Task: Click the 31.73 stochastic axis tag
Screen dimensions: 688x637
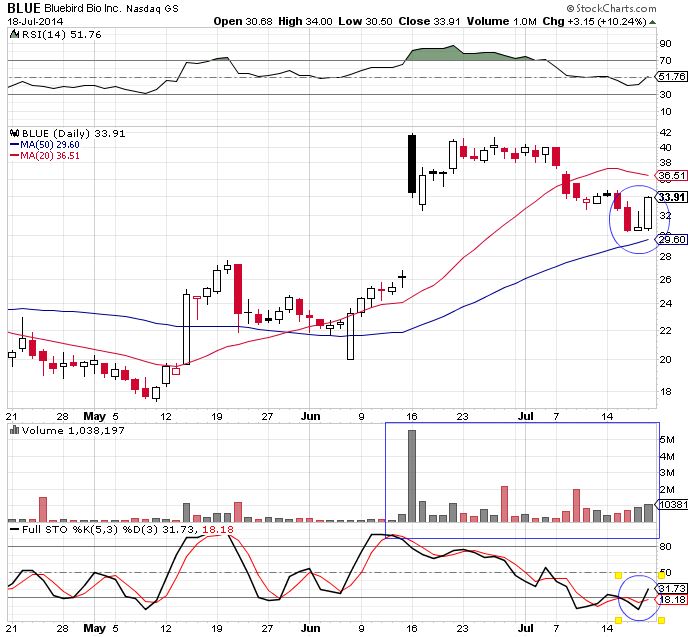Action: pyautogui.click(x=672, y=588)
